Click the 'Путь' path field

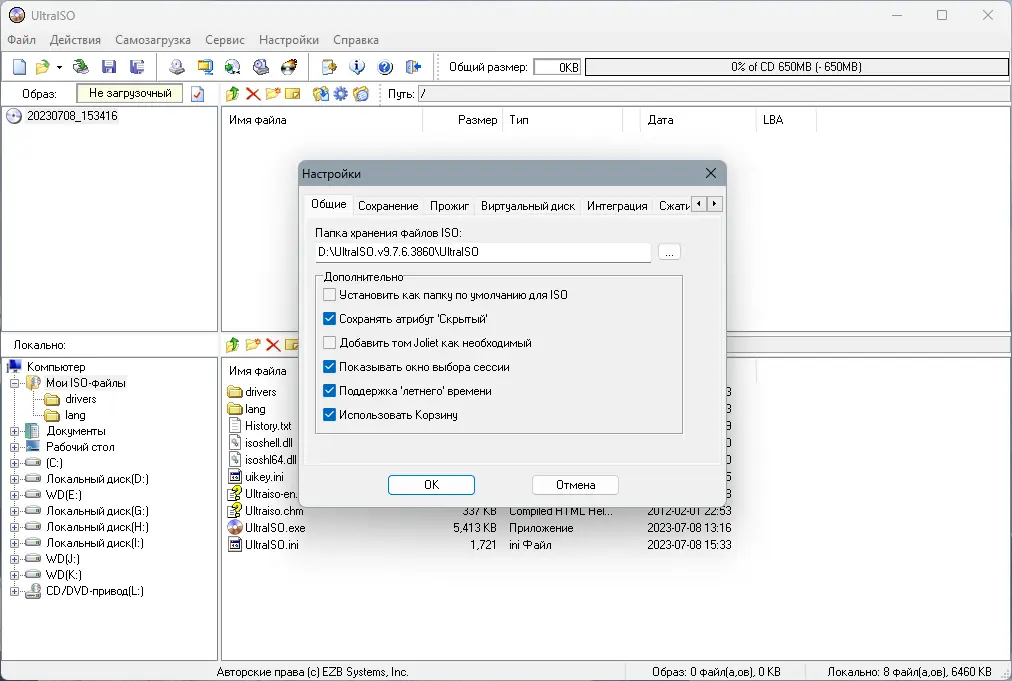tap(714, 94)
